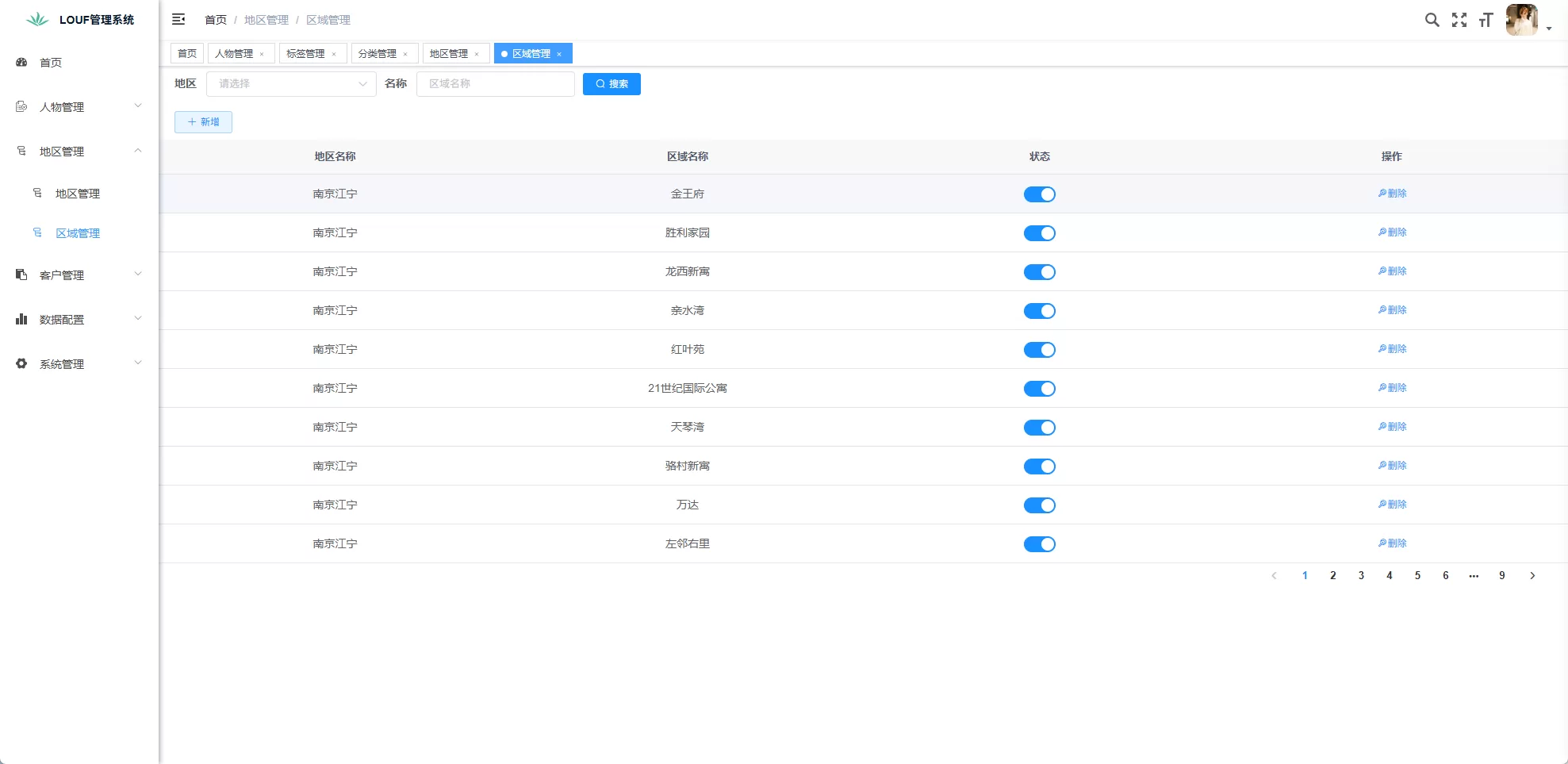Select 地区管理 submenu item in sidebar

pyautogui.click(x=77, y=194)
